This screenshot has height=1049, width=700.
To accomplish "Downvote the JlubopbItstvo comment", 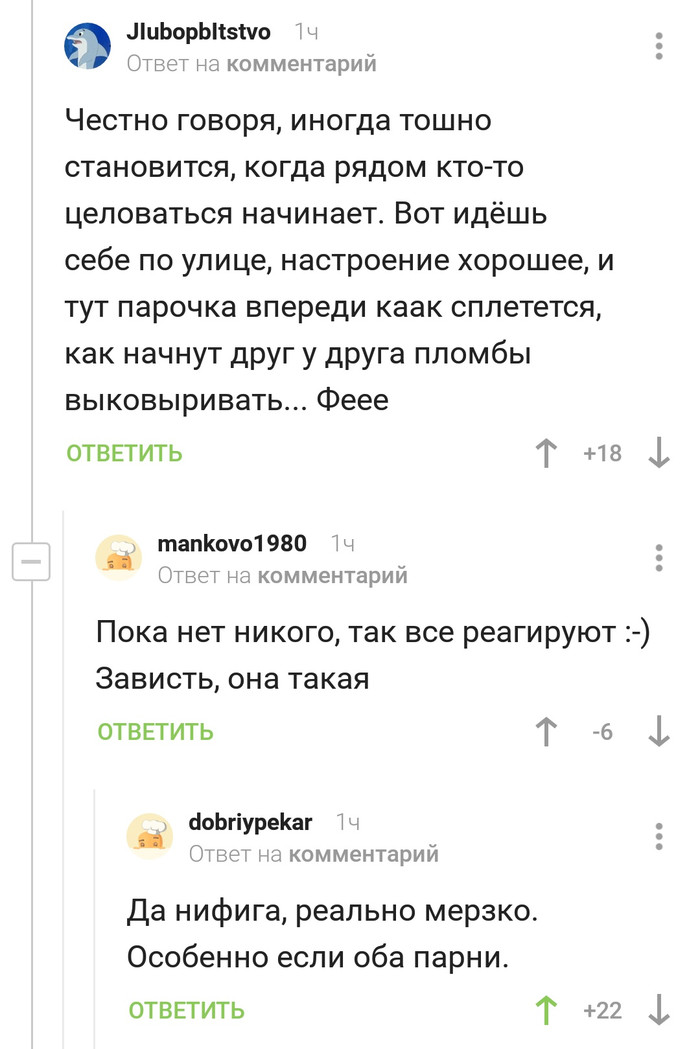I will [659, 454].
